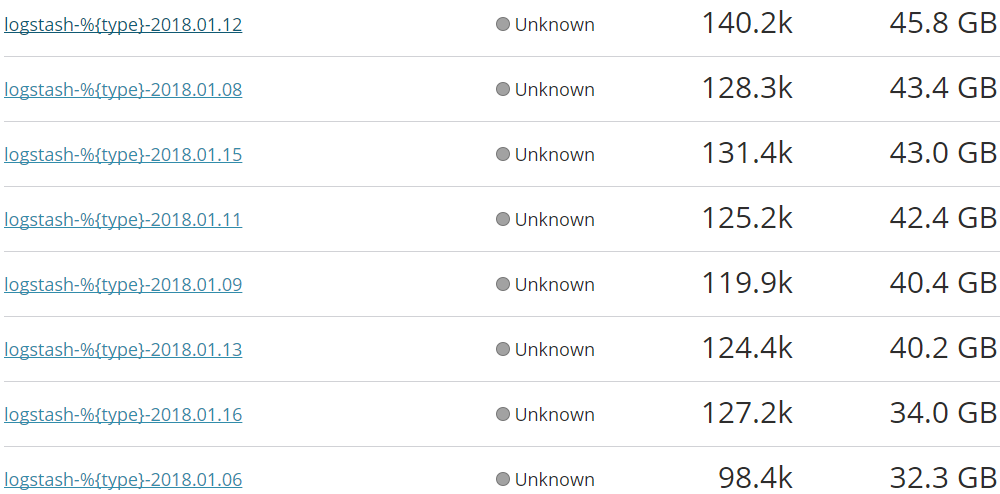Click the gray status dot for 2018.01.15
Image resolution: width=1000 pixels, height=494 pixels.
(503, 154)
